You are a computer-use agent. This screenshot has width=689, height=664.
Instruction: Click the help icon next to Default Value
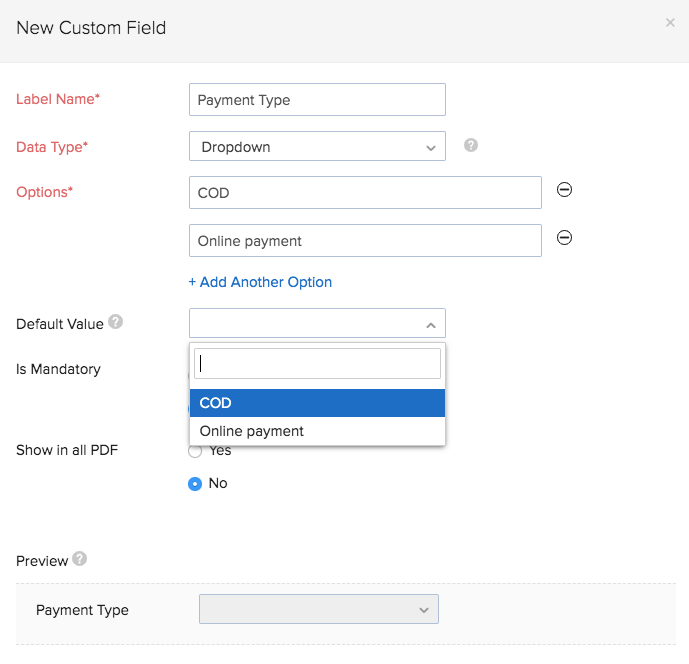point(116,322)
